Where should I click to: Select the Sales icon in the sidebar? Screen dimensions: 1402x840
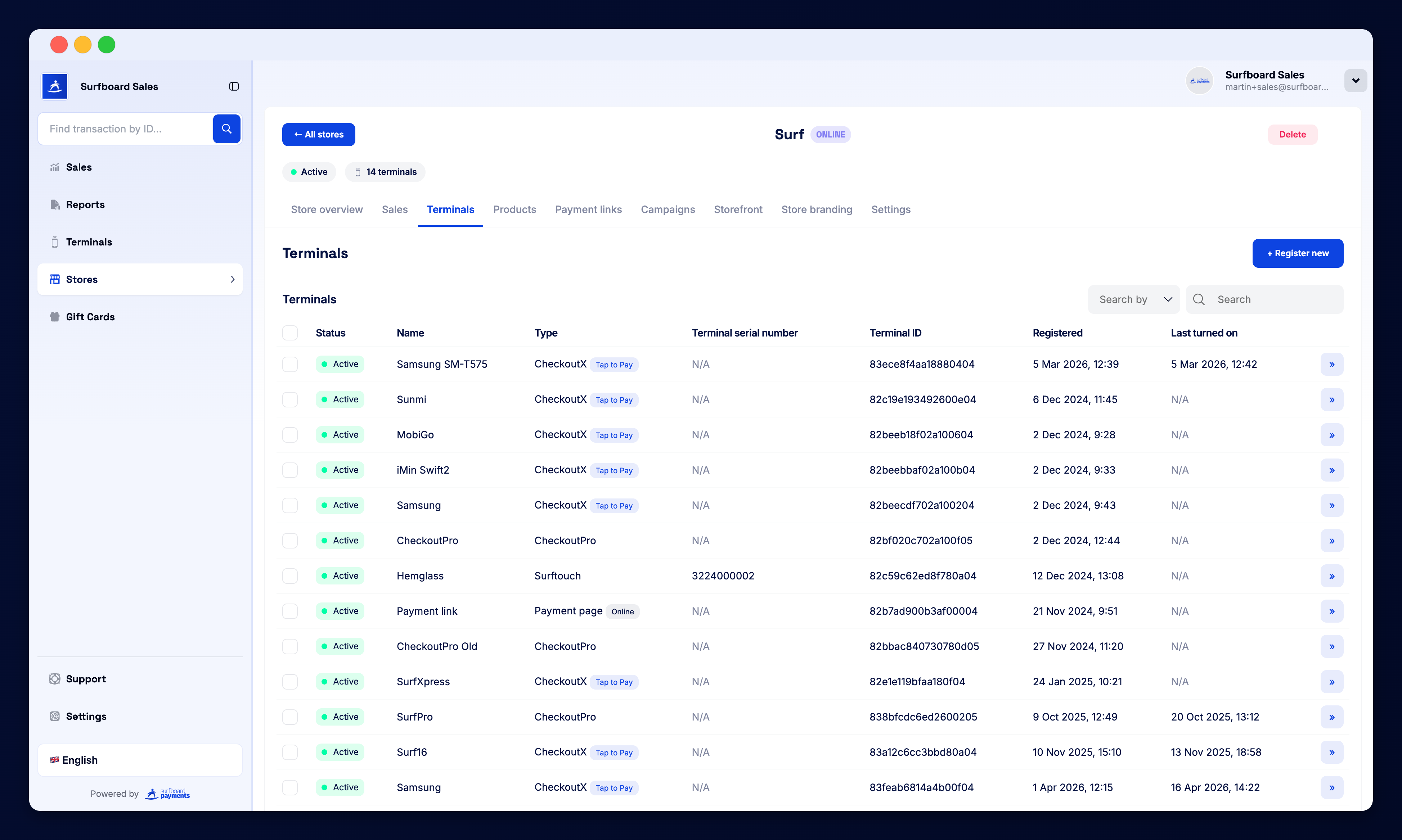coord(54,167)
